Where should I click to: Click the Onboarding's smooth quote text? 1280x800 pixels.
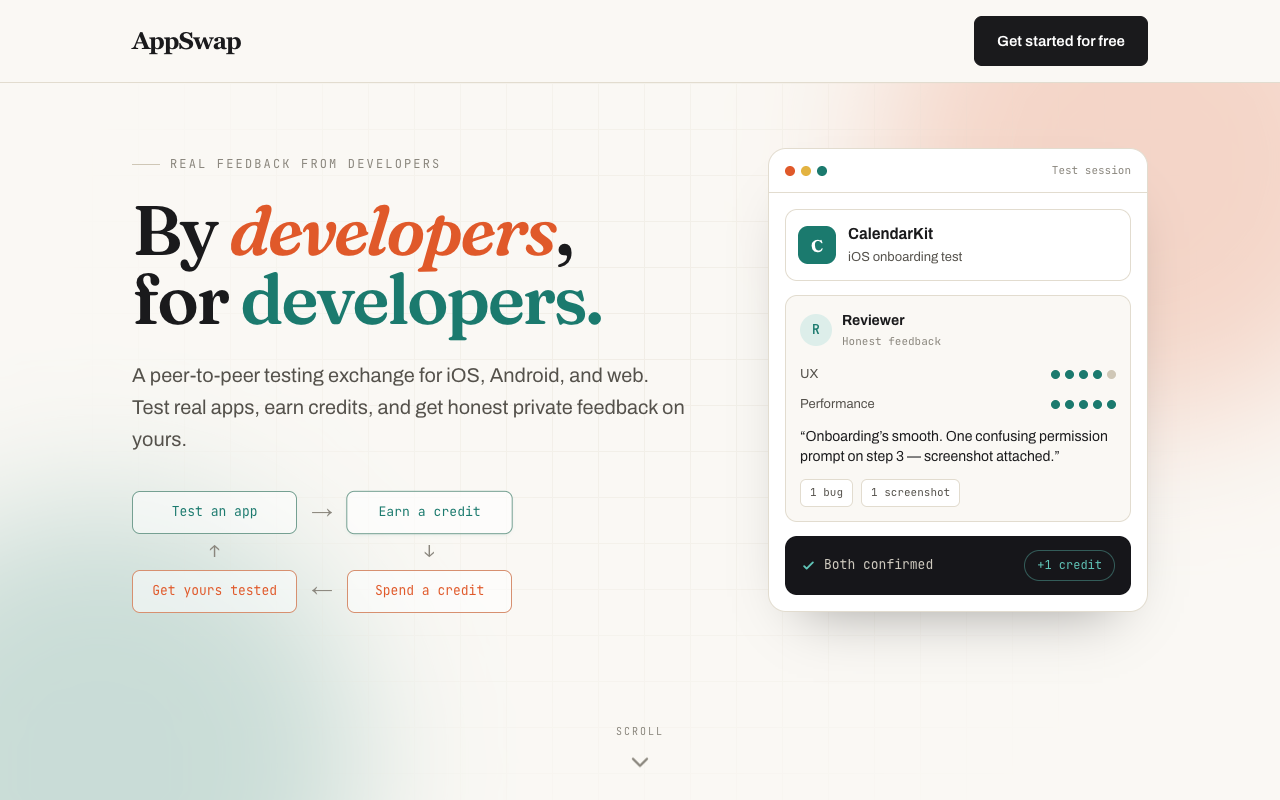click(954, 446)
